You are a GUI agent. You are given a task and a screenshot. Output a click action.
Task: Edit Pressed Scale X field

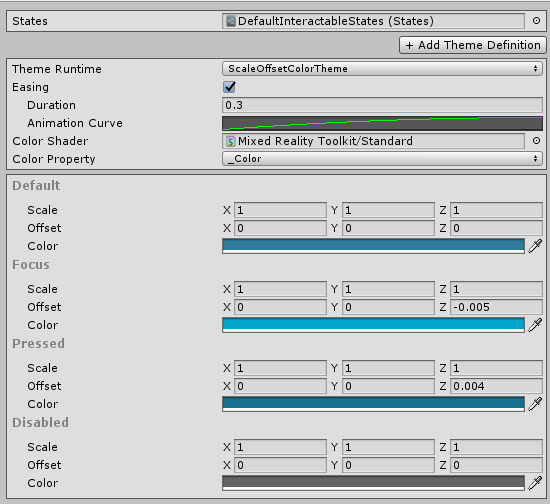280,368
